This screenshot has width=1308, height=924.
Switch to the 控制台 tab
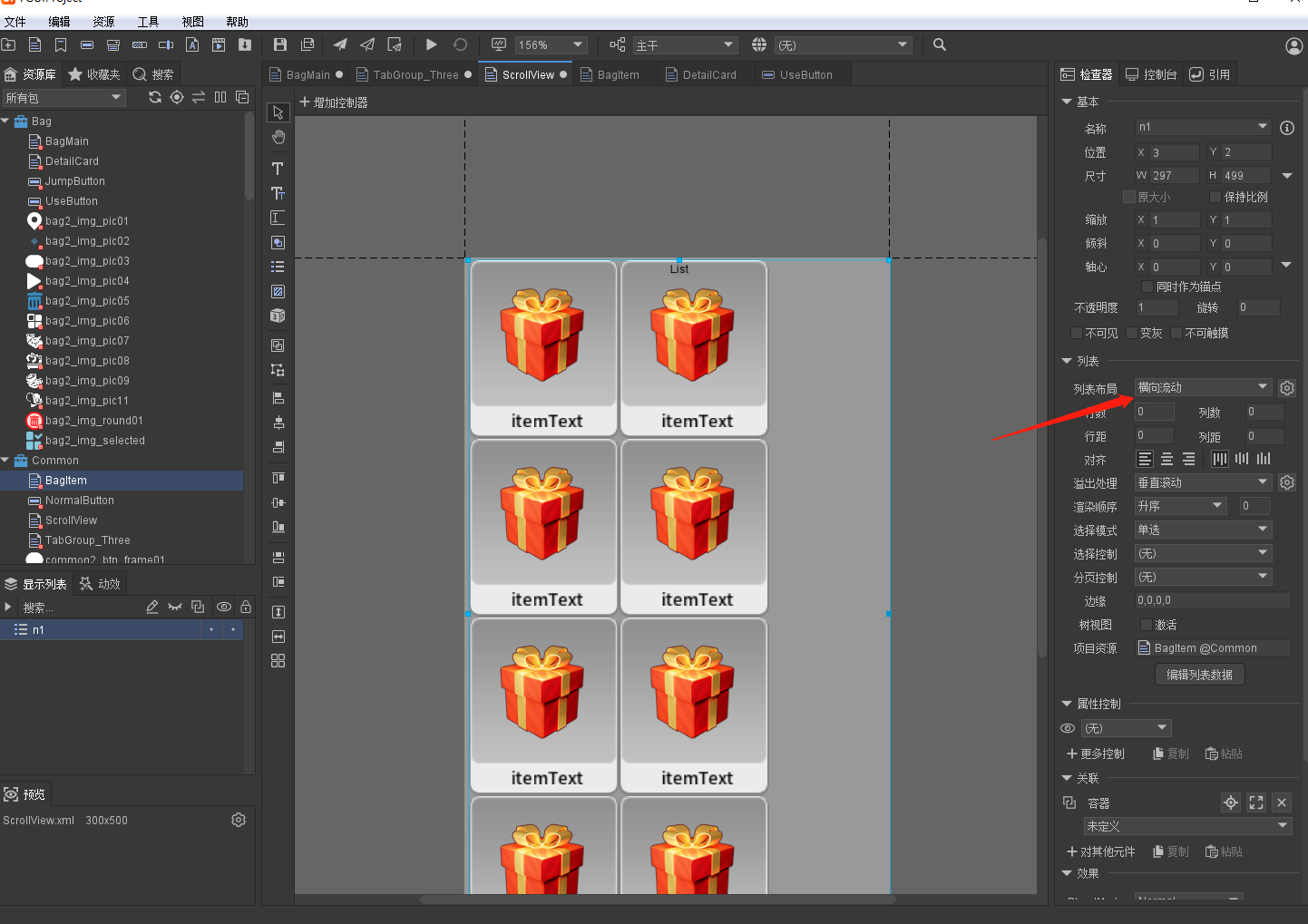click(1151, 74)
